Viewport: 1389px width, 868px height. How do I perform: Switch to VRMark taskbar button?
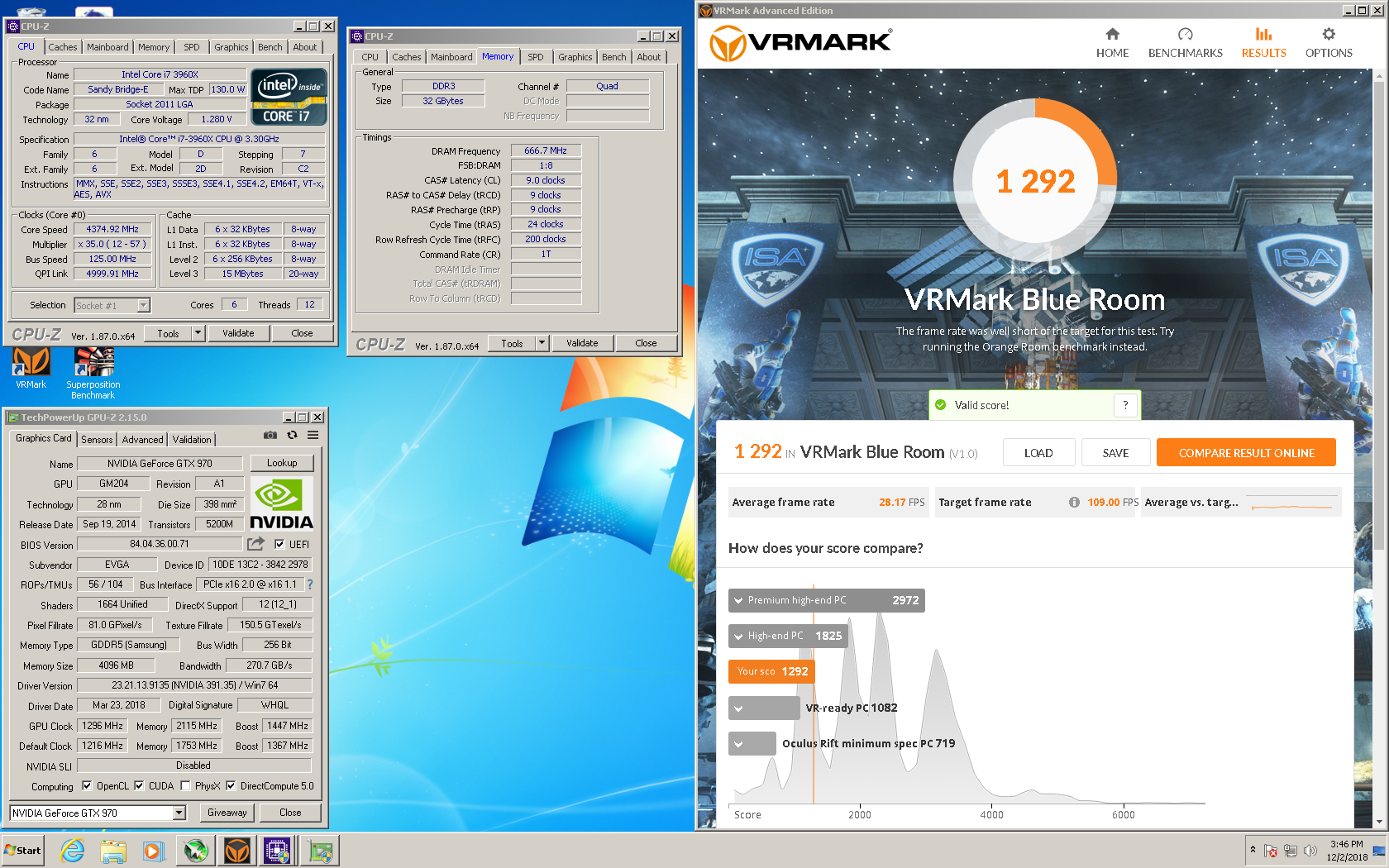point(237,851)
